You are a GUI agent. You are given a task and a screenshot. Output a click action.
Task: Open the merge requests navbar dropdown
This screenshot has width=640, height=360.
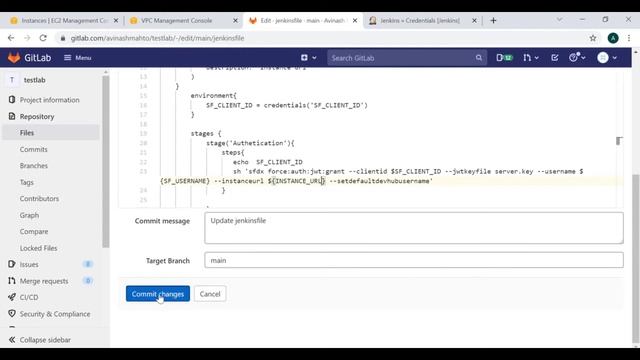[x=531, y=58]
